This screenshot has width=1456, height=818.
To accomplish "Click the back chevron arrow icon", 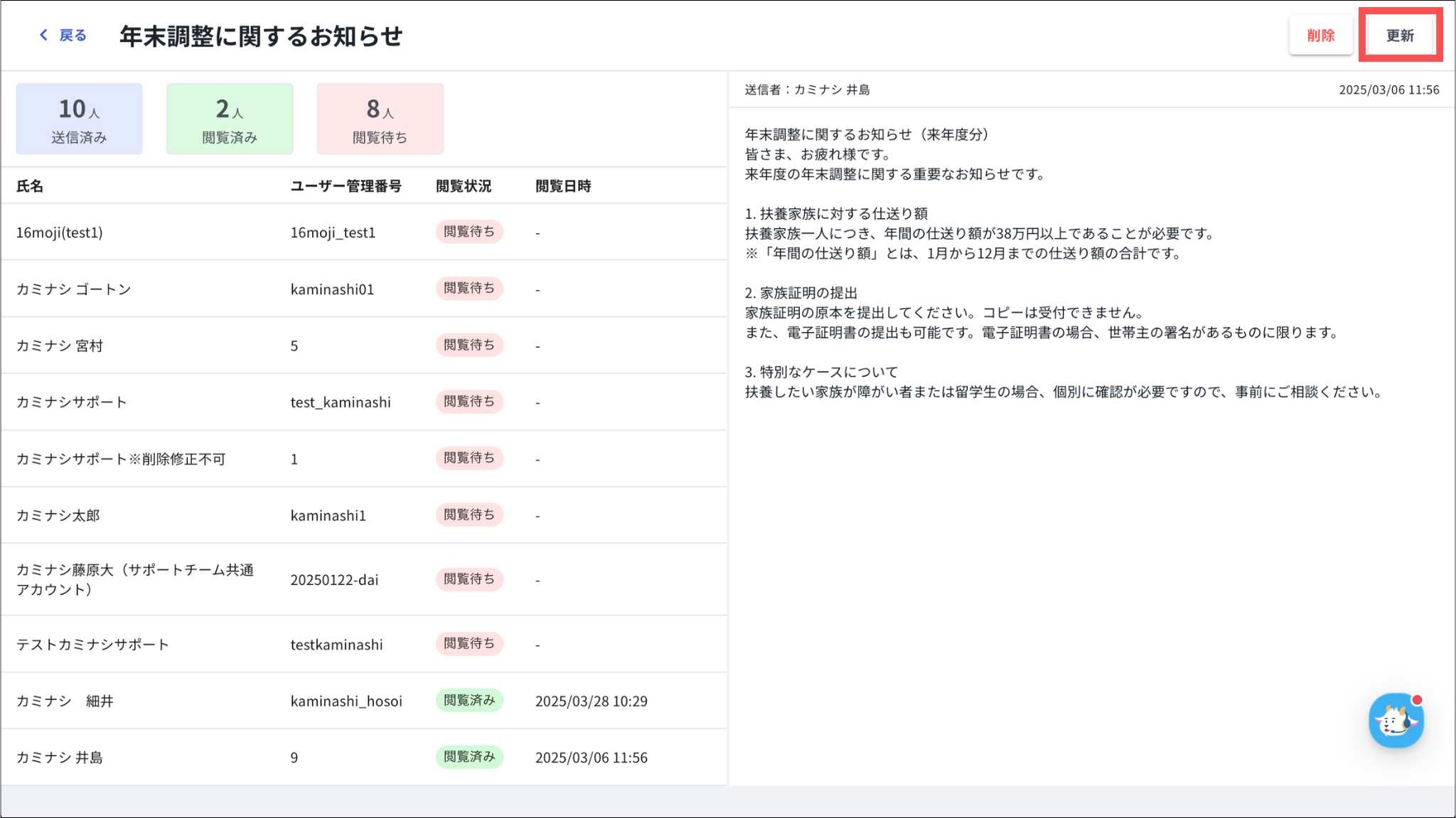I will click(x=44, y=35).
